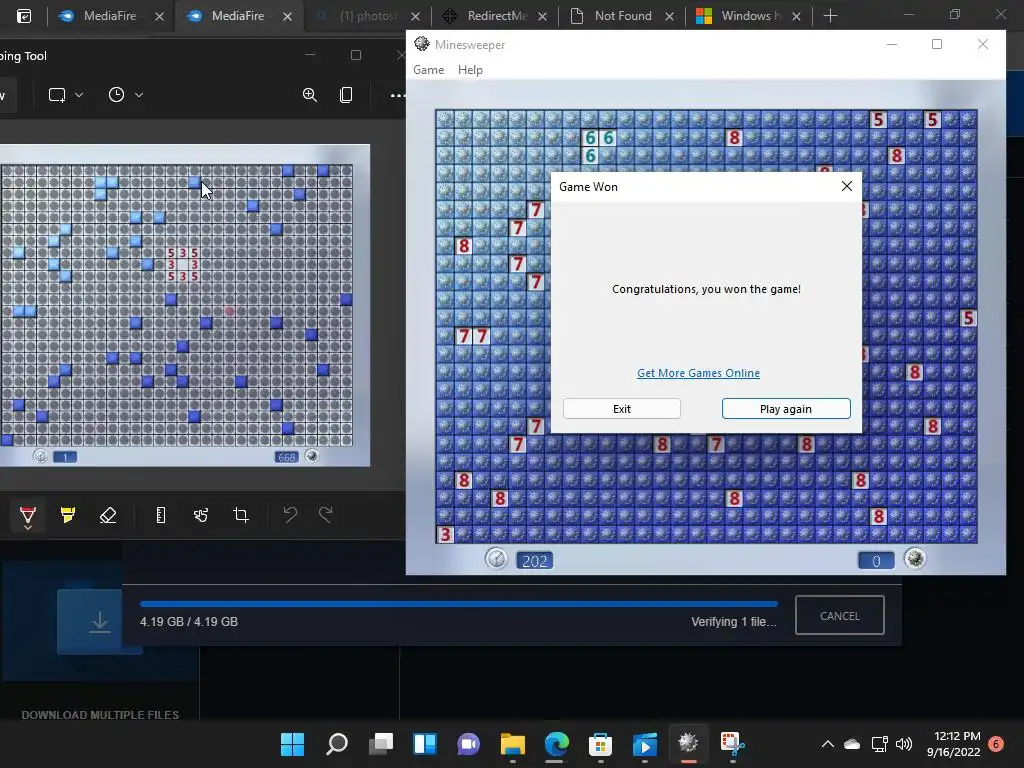Image resolution: width=1024 pixels, height=768 pixels.
Task: Close the Not Found browser tab
Action: pos(669,16)
